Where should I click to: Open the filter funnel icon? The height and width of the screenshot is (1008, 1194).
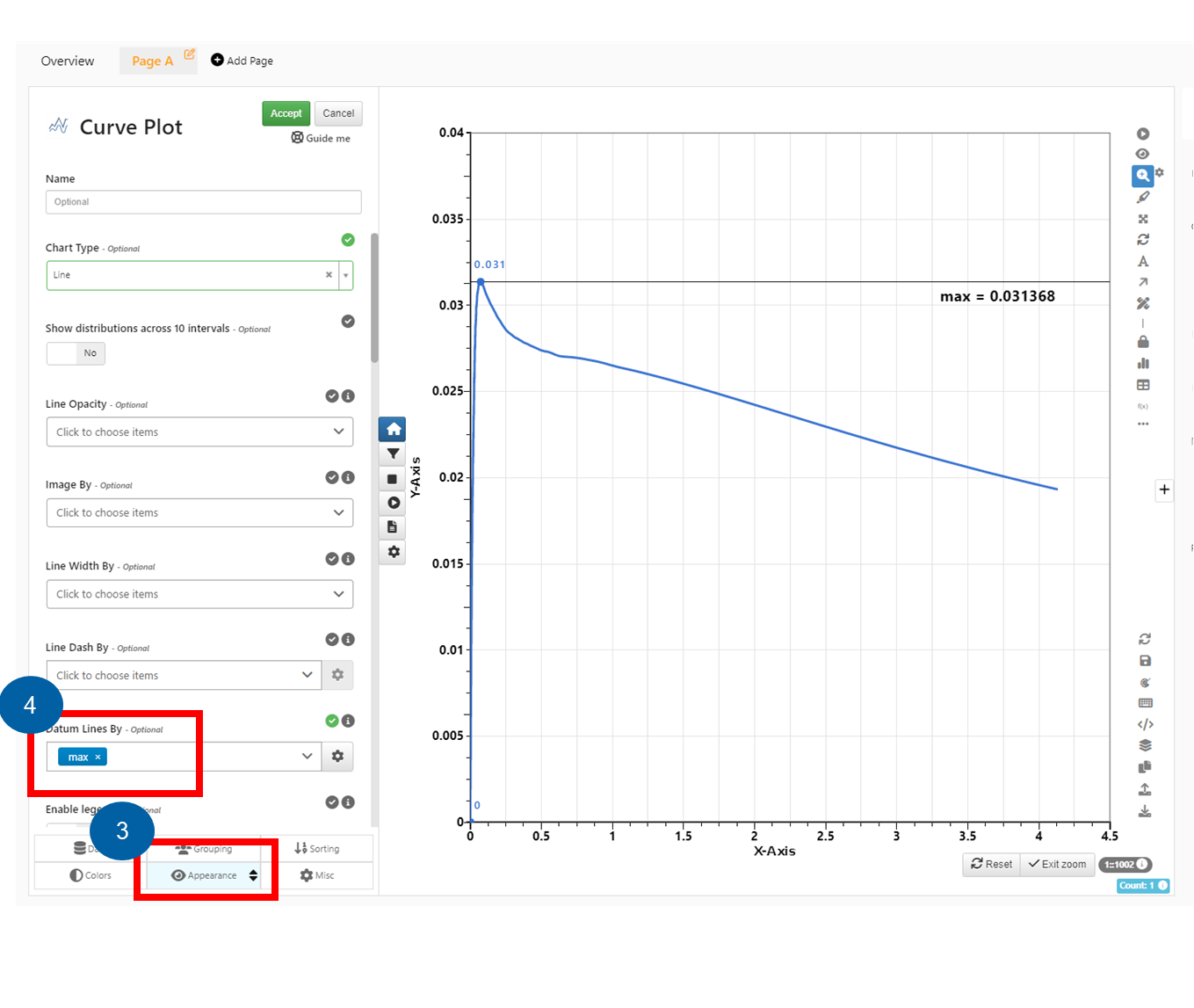pyautogui.click(x=393, y=453)
